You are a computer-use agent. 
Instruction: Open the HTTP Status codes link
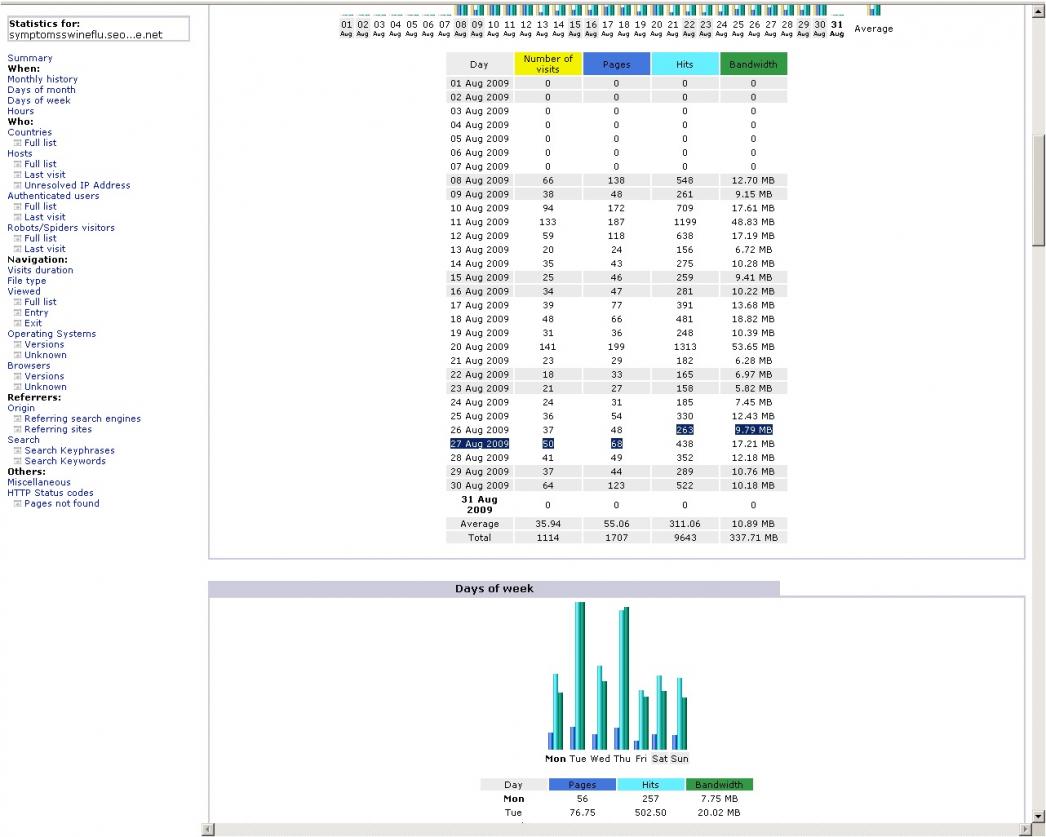(50, 493)
